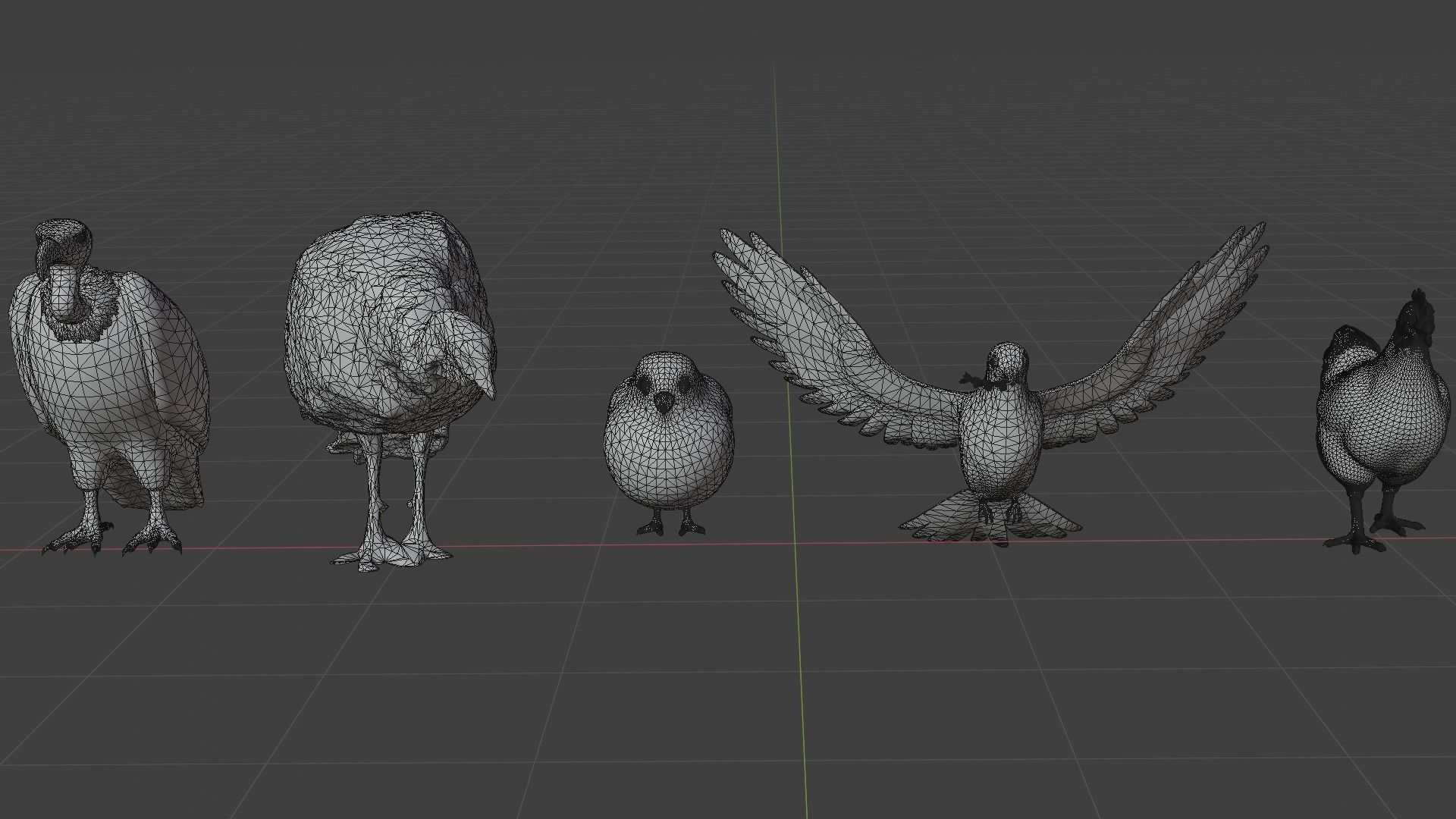1456x819 pixels.
Task: Select the long-legged bird with bowed head
Action: (390, 391)
